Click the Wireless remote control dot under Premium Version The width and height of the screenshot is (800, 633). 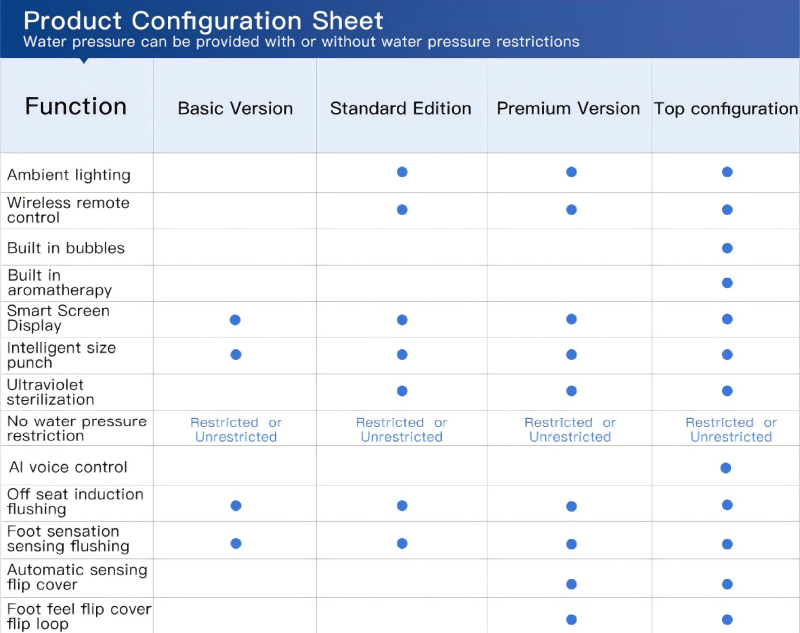tap(571, 210)
